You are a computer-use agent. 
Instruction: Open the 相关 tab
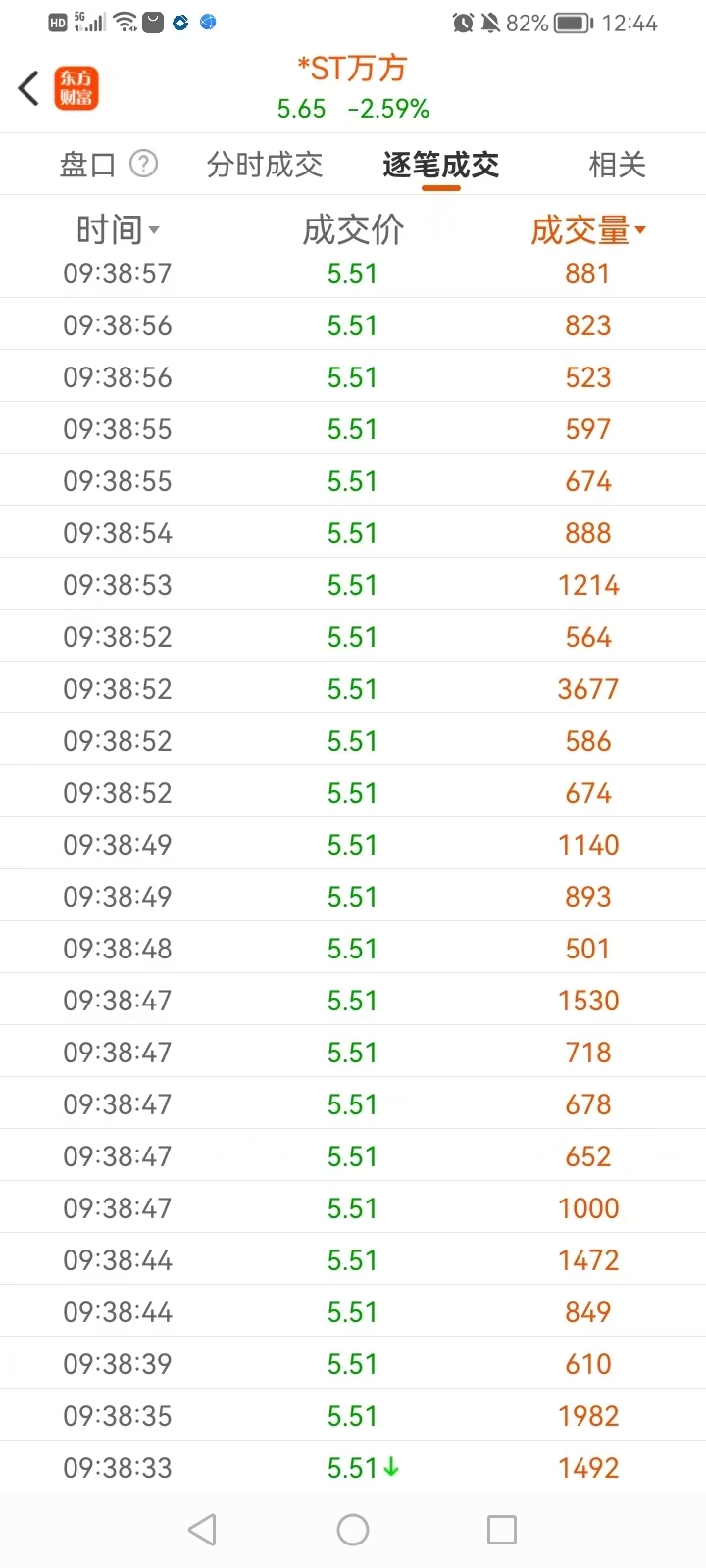pyautogui.click(x=617, y=165)
